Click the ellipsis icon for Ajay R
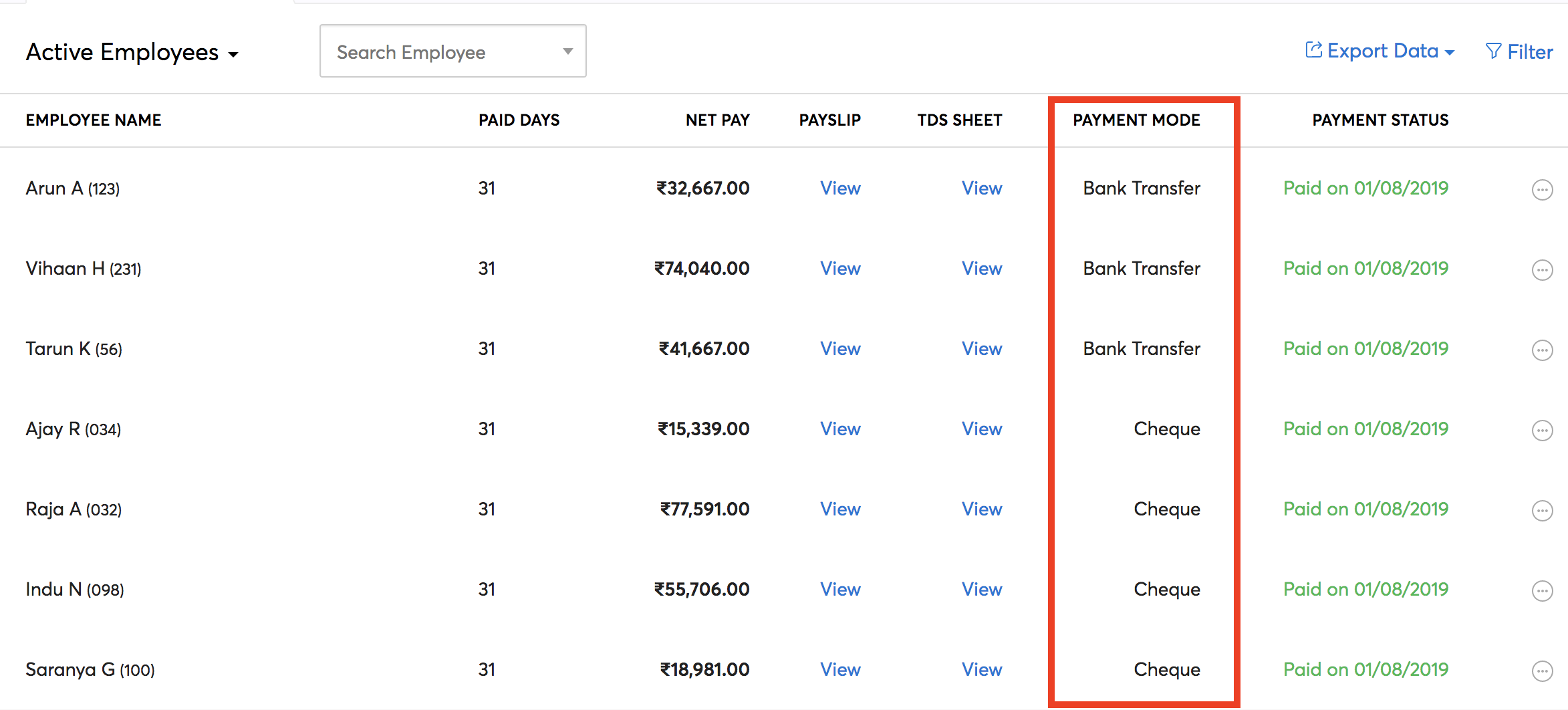Image resolution: width=1568 pixels, height=710 pixels. 1542,431
